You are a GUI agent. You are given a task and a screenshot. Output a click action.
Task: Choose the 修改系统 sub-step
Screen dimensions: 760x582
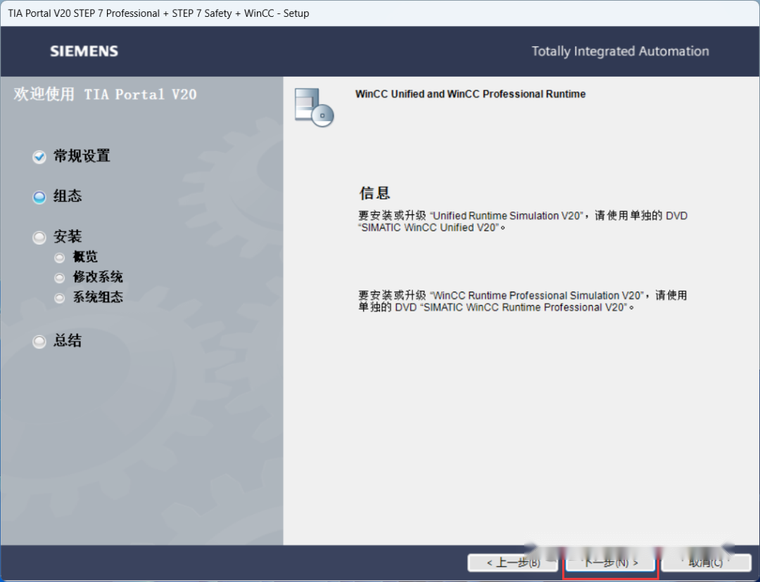point(98,277)
